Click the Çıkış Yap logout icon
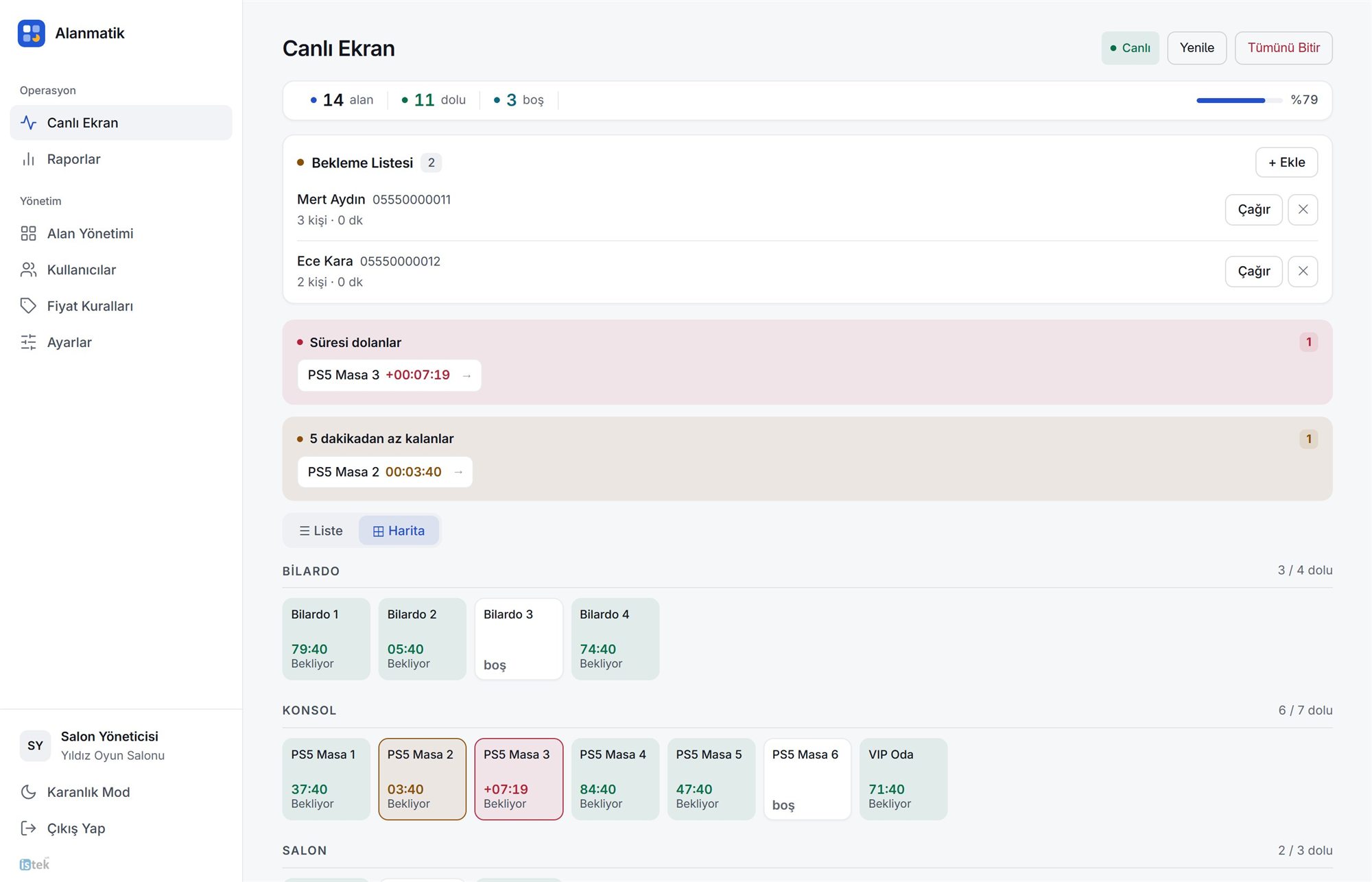1372x882 pixels. tap(28, 829)
